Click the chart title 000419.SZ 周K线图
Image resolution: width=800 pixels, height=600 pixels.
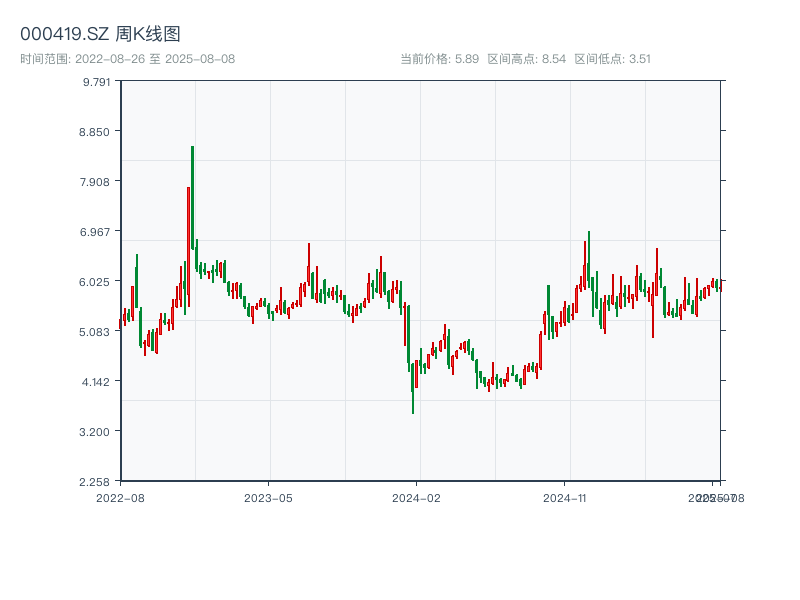tap(101, 34)
